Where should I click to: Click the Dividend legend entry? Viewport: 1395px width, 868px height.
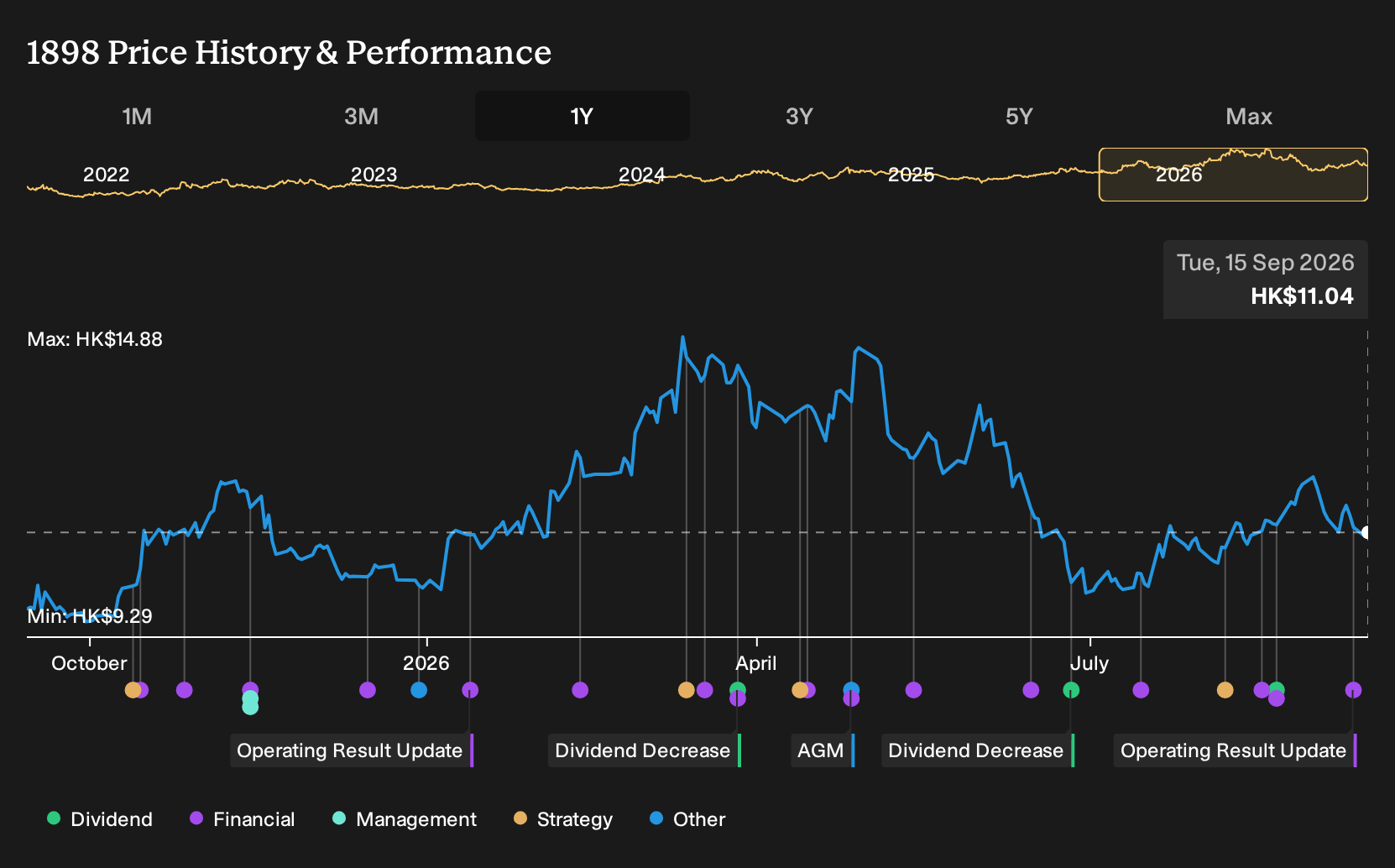tap(100, 819)
